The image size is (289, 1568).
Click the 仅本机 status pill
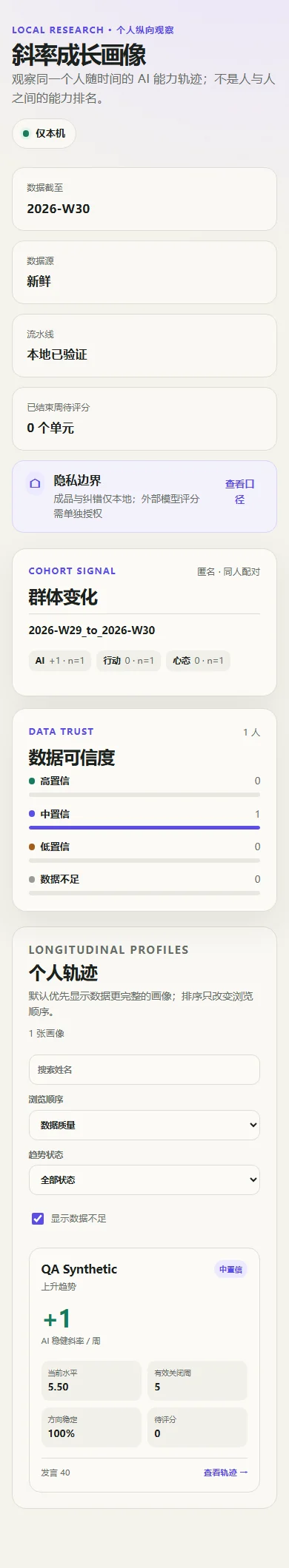click(x=44, y=134)
